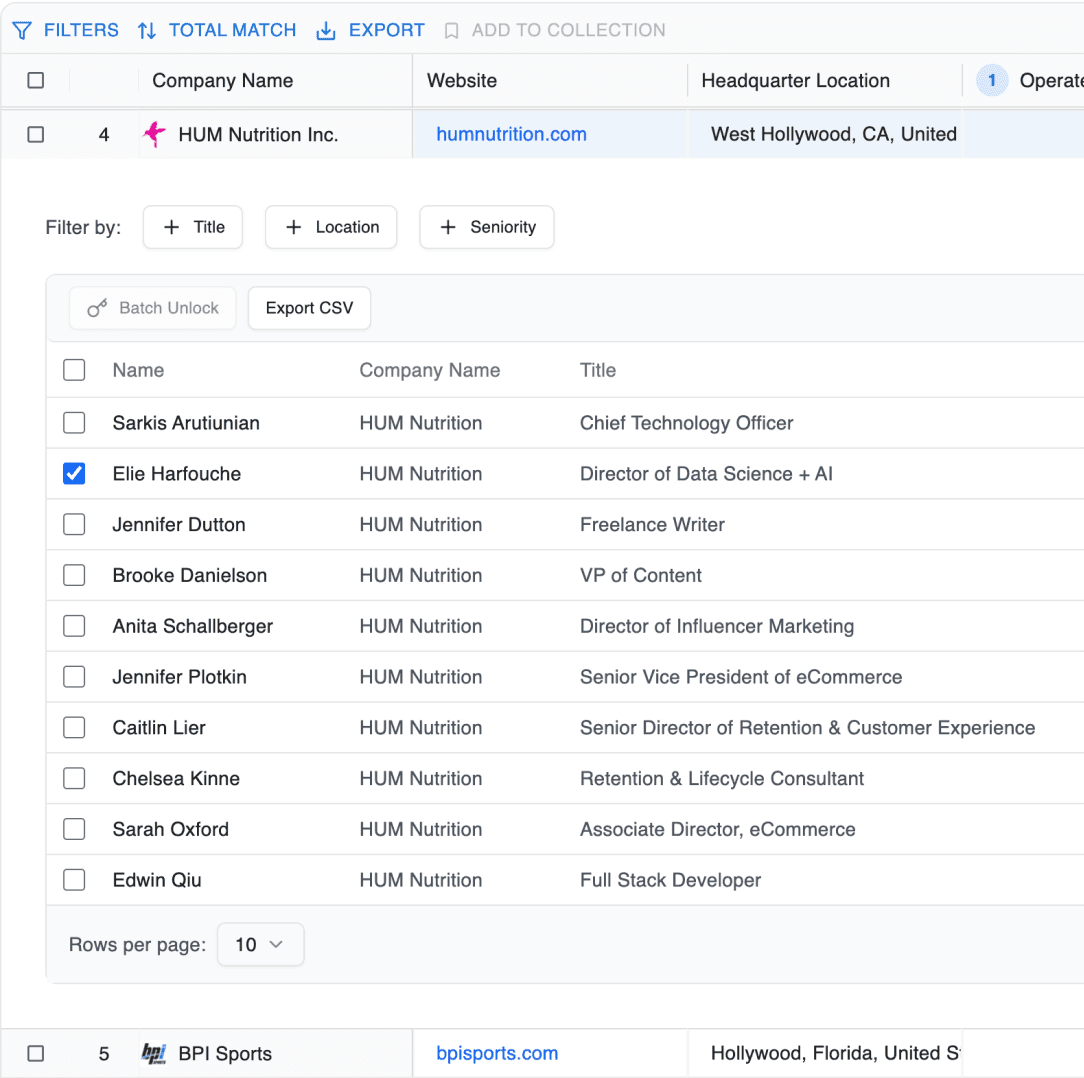This screenshot has width=1084, height=1078.
Task: Click the HUM Nutrition hummingbird logo
Action: click(x=155, y=134)
